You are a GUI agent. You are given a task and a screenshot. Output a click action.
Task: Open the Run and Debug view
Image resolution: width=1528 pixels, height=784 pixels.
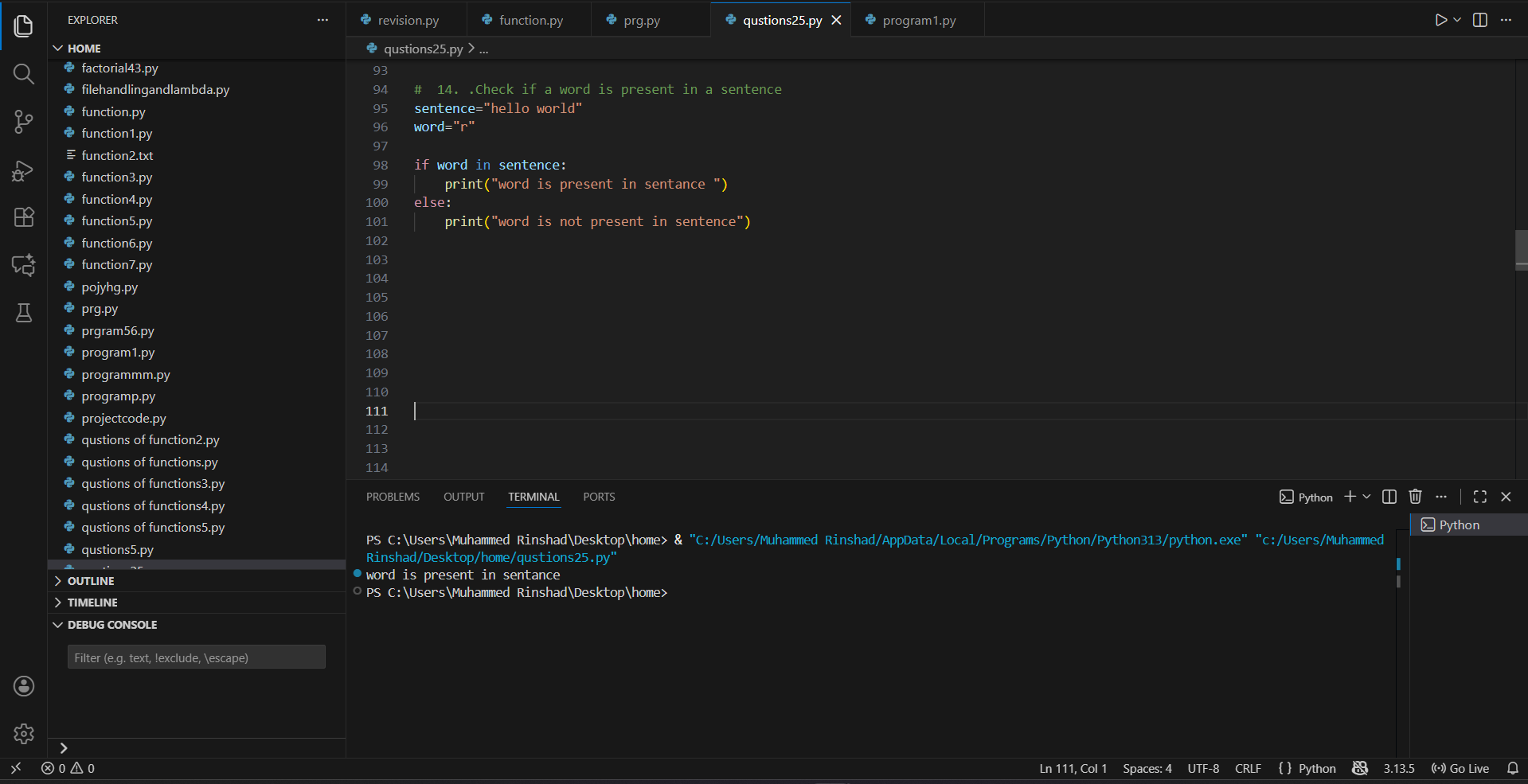click(23, 170)
